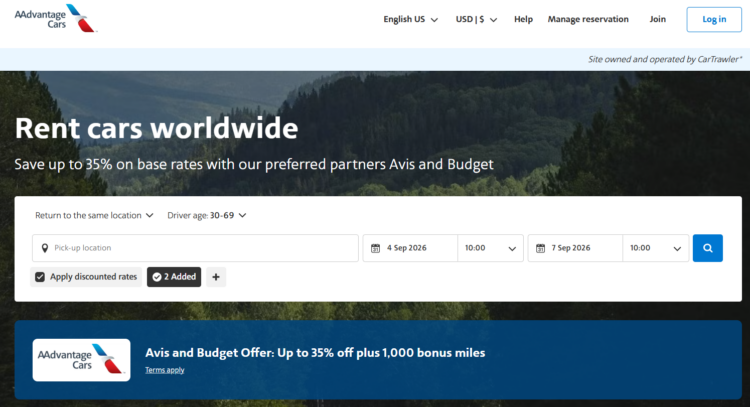Image resolution: width=750 pixels, height=407 pixels.
Task: Click the Log in button
Action: [x=714, y=20]
